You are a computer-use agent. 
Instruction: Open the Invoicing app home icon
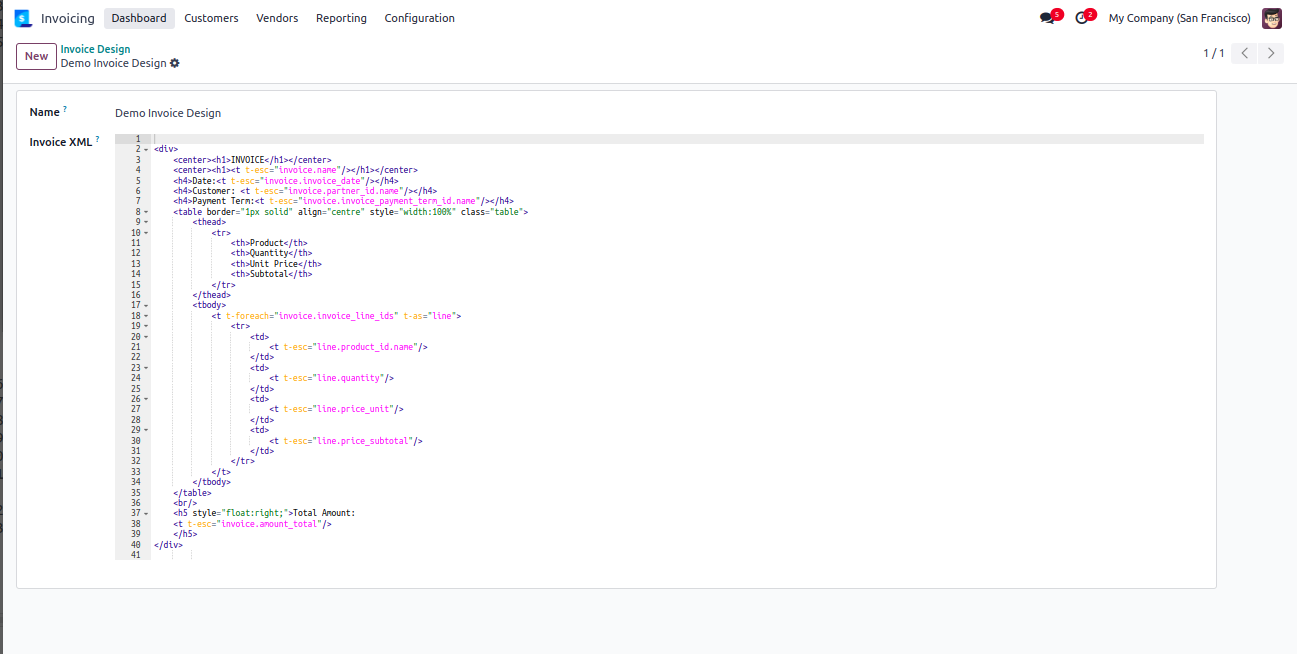coord(23,18)
